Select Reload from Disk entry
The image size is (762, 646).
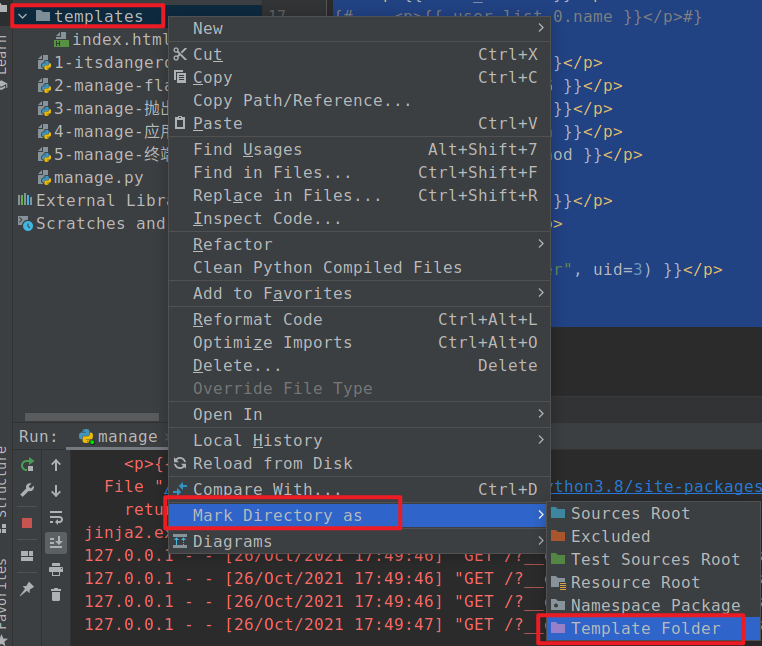[x=359, y=464]
